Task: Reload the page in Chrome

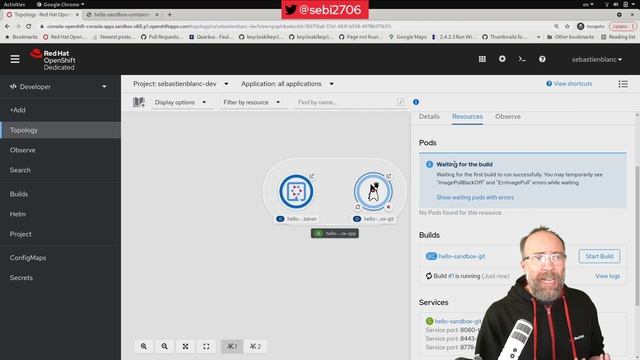Action: [x=28, y=26]
